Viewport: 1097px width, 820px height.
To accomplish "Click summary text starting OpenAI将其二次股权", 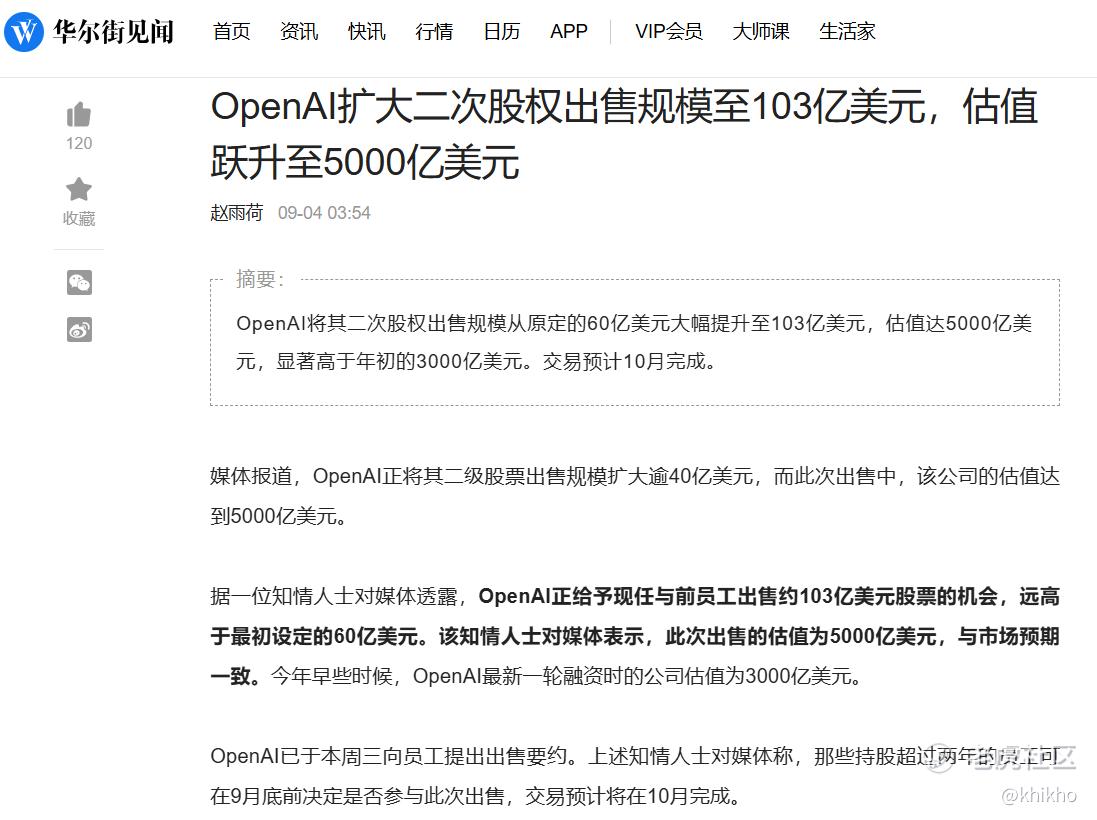I will pos(634,342).
